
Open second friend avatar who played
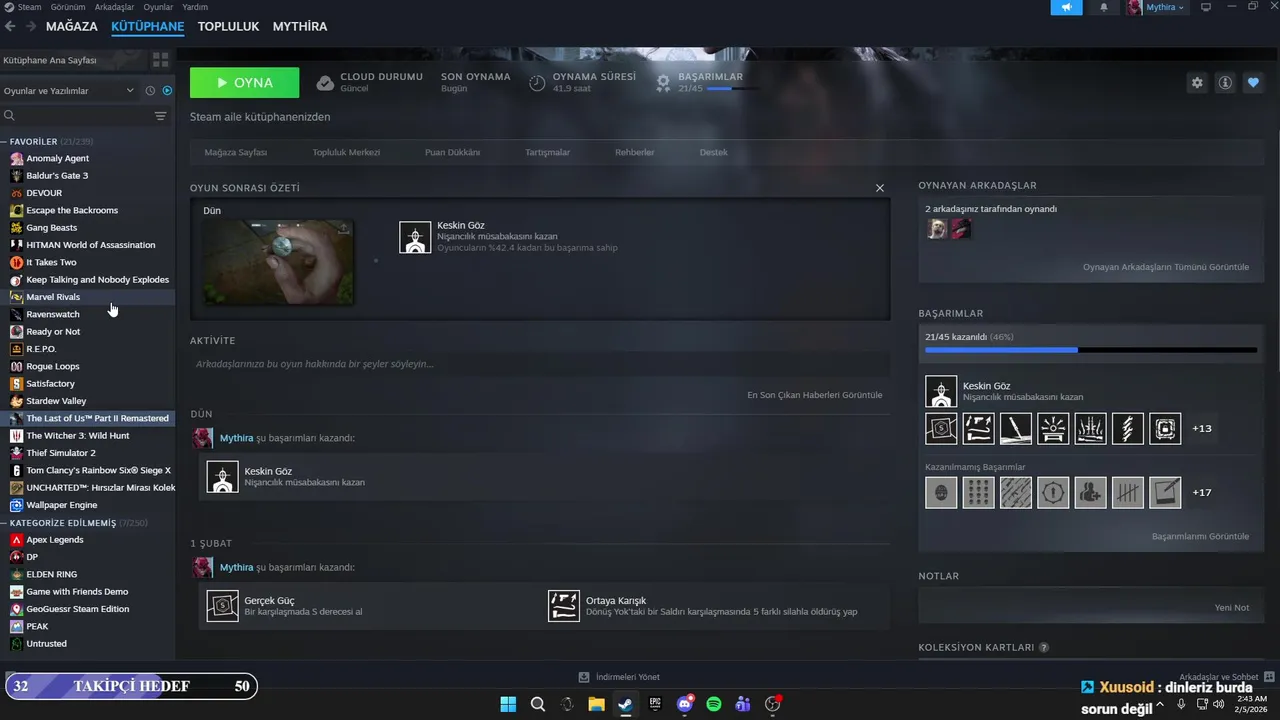pos(960,229)
